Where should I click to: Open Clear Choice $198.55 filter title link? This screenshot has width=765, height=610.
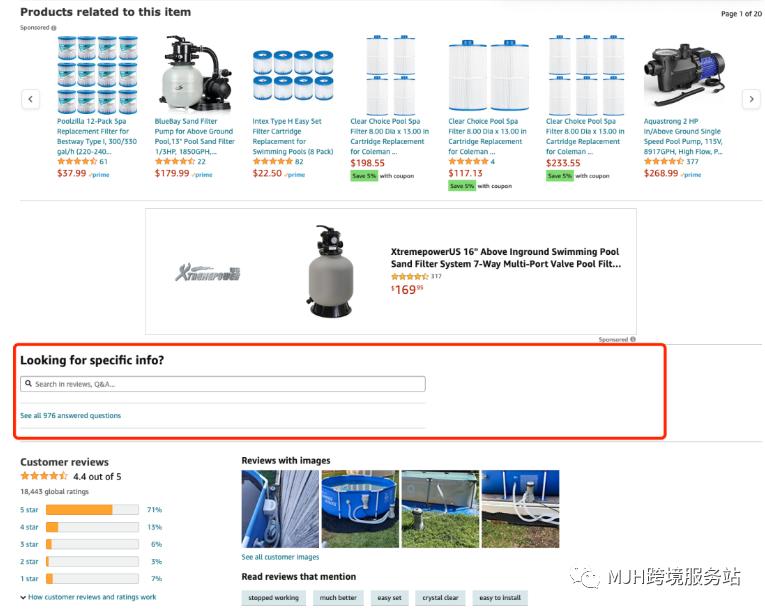click(390, 136)
